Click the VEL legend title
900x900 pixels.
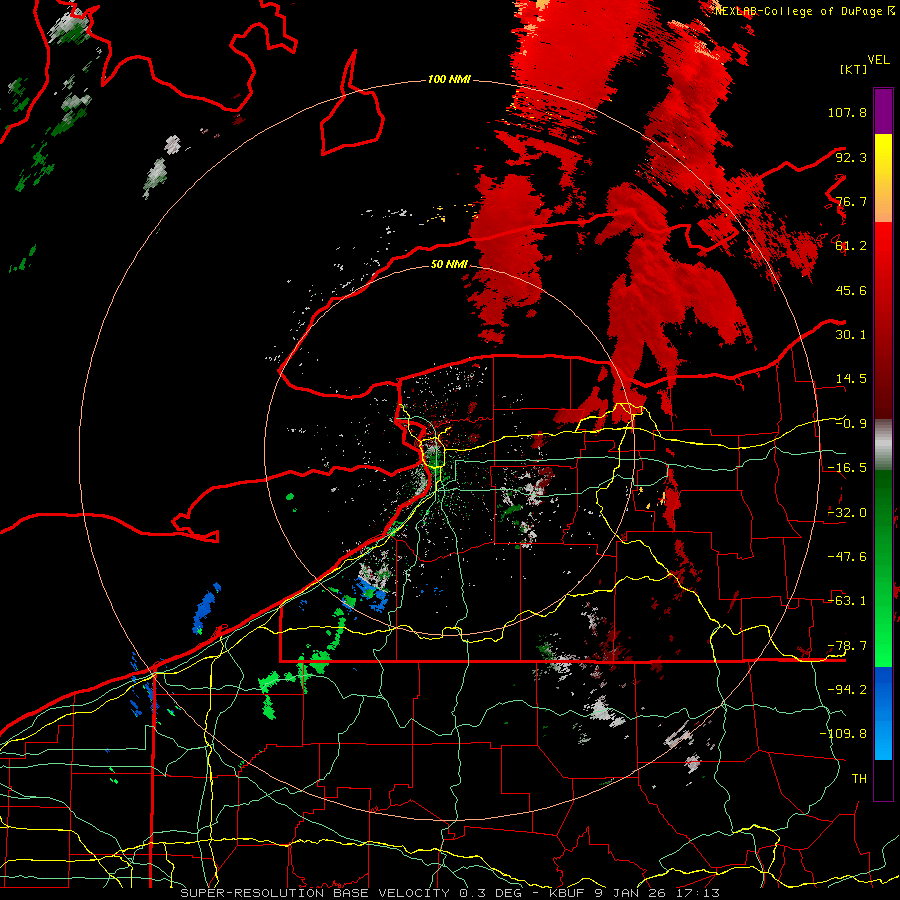pos(878,60)
